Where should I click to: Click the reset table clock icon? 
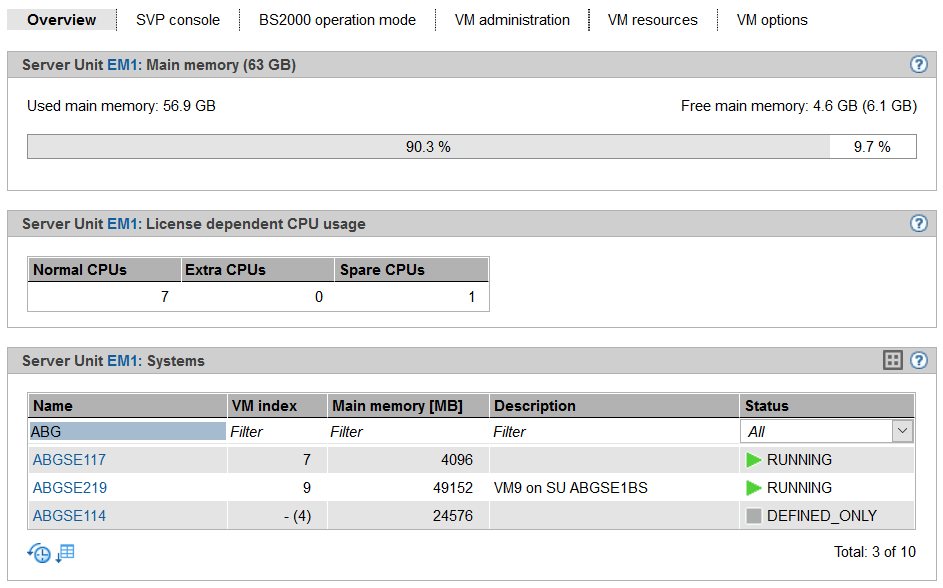(39, 553)
